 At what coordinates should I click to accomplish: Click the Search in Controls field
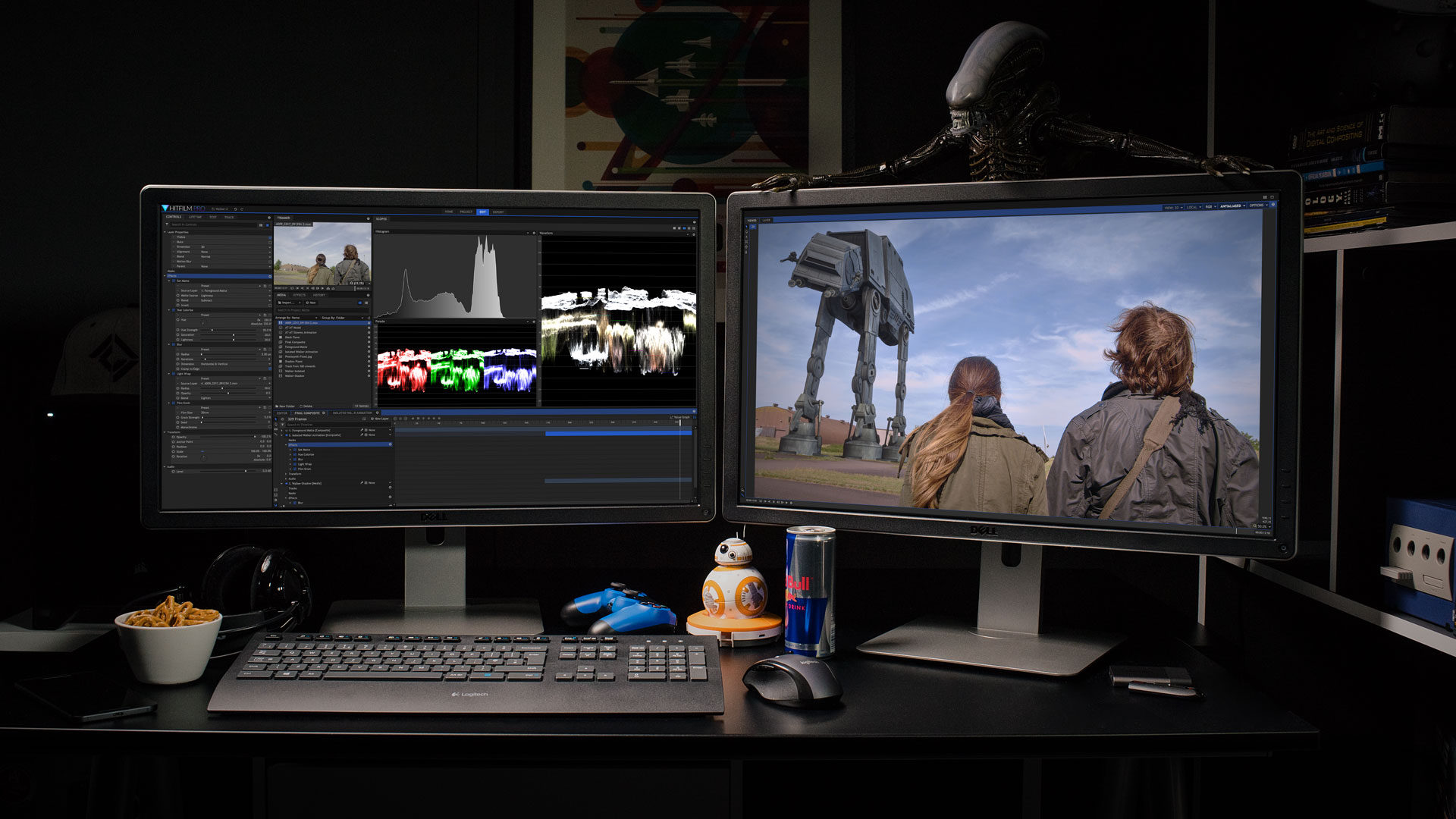(213, 224)
